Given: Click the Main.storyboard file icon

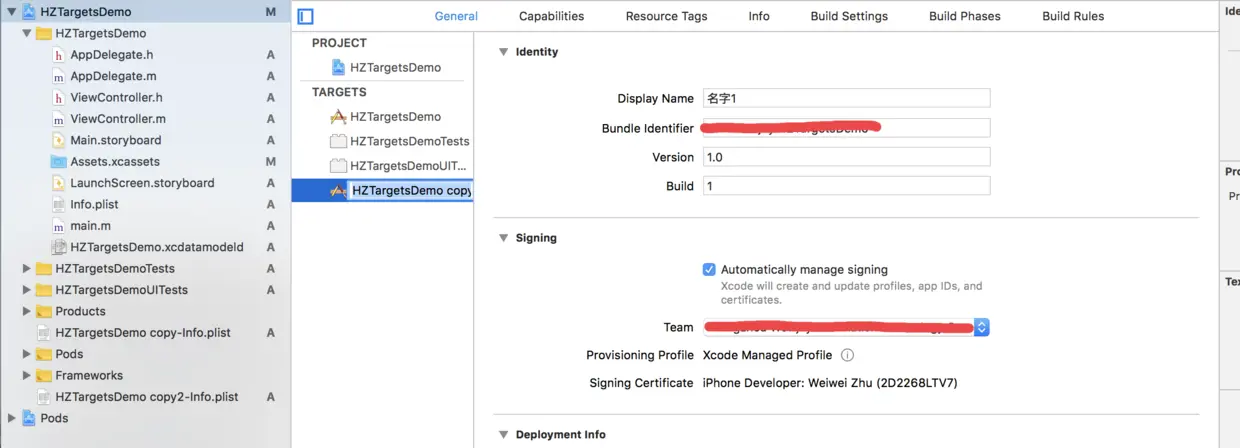Looking at the screenshot, I should tap(59, 140).
